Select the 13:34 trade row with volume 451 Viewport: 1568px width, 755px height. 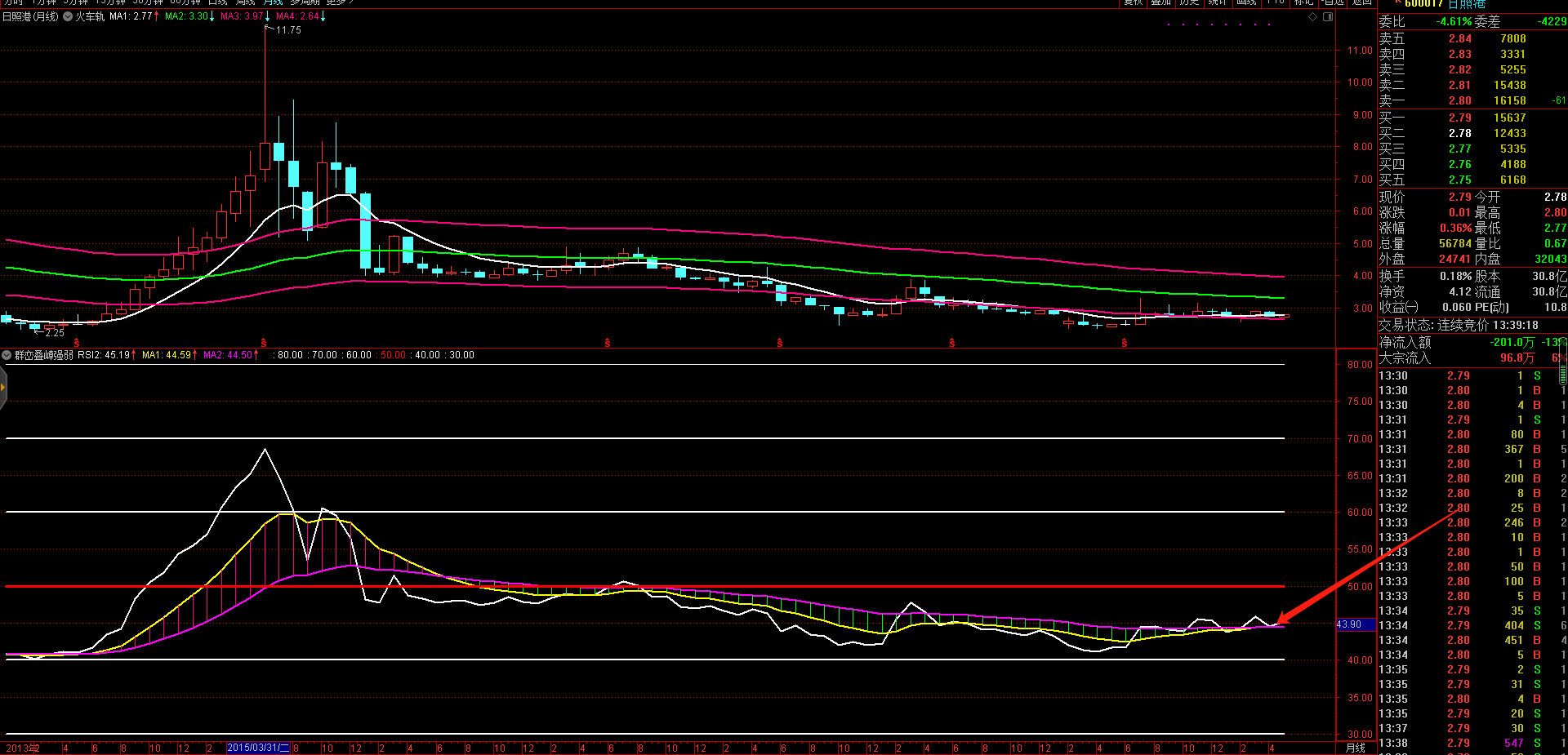[1472, 640]
